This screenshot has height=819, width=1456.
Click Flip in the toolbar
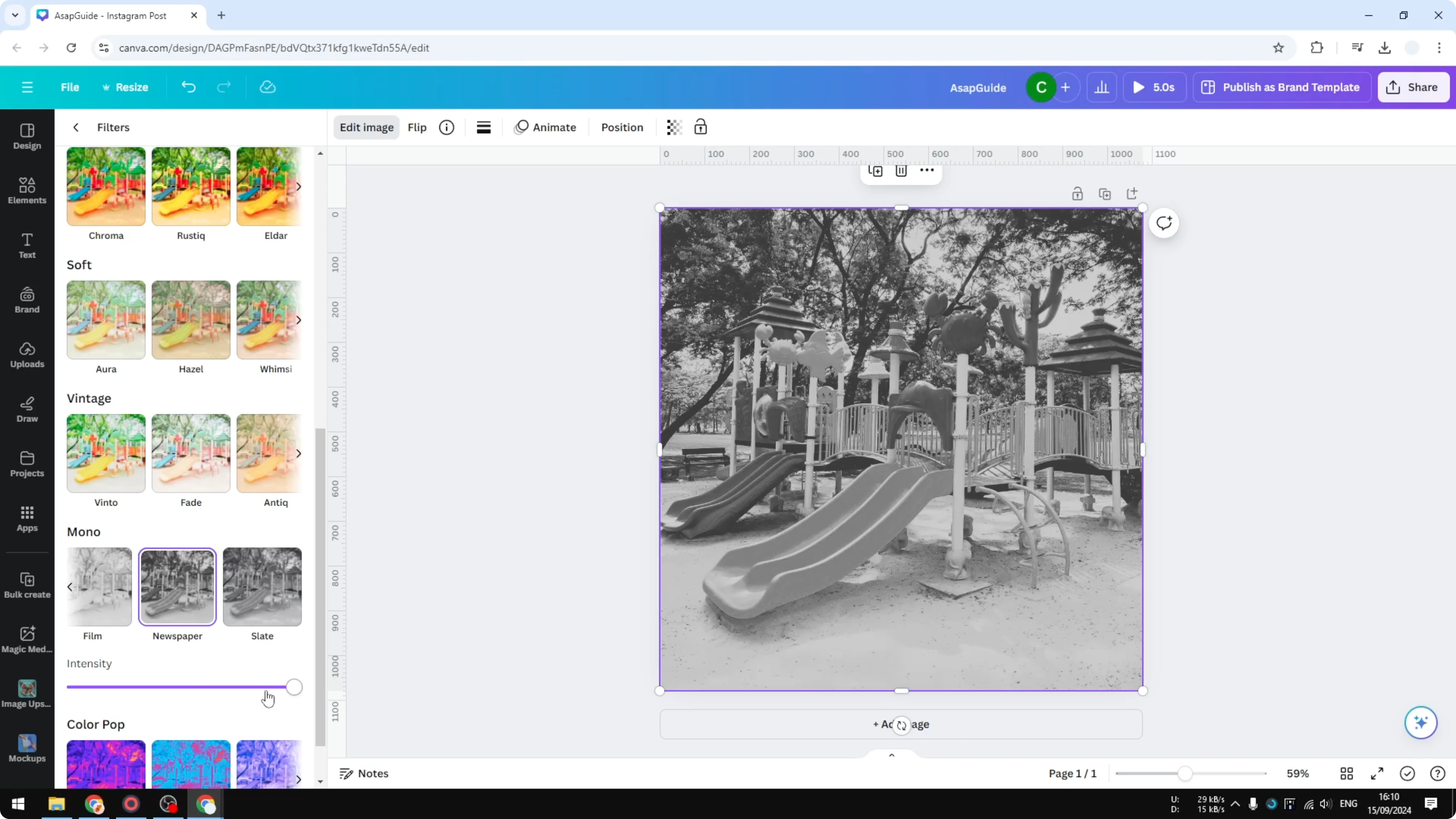417,127
